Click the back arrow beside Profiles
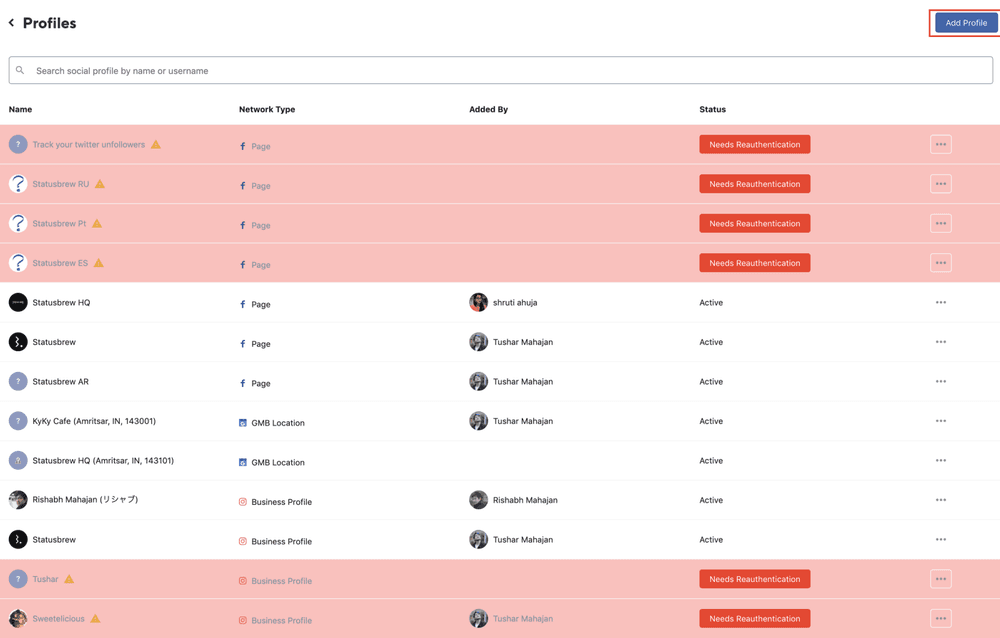The width and height of the screenshot is (1000, 638). point(12,23)
